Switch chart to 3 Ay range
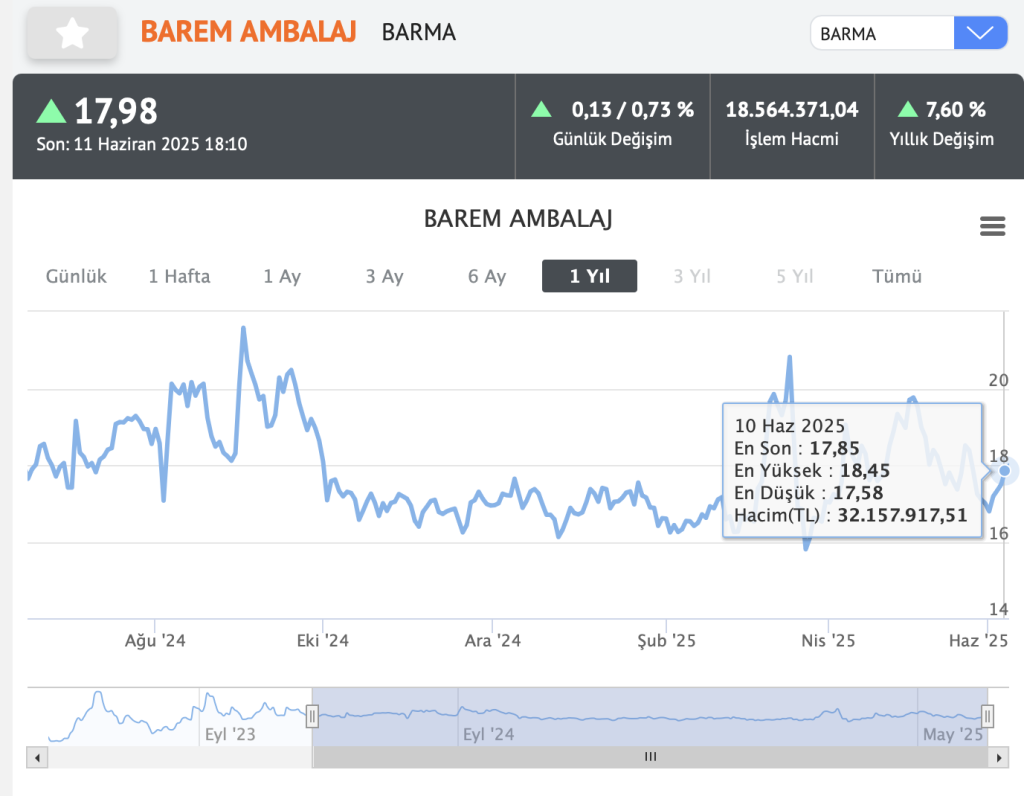 coord(384,276)
